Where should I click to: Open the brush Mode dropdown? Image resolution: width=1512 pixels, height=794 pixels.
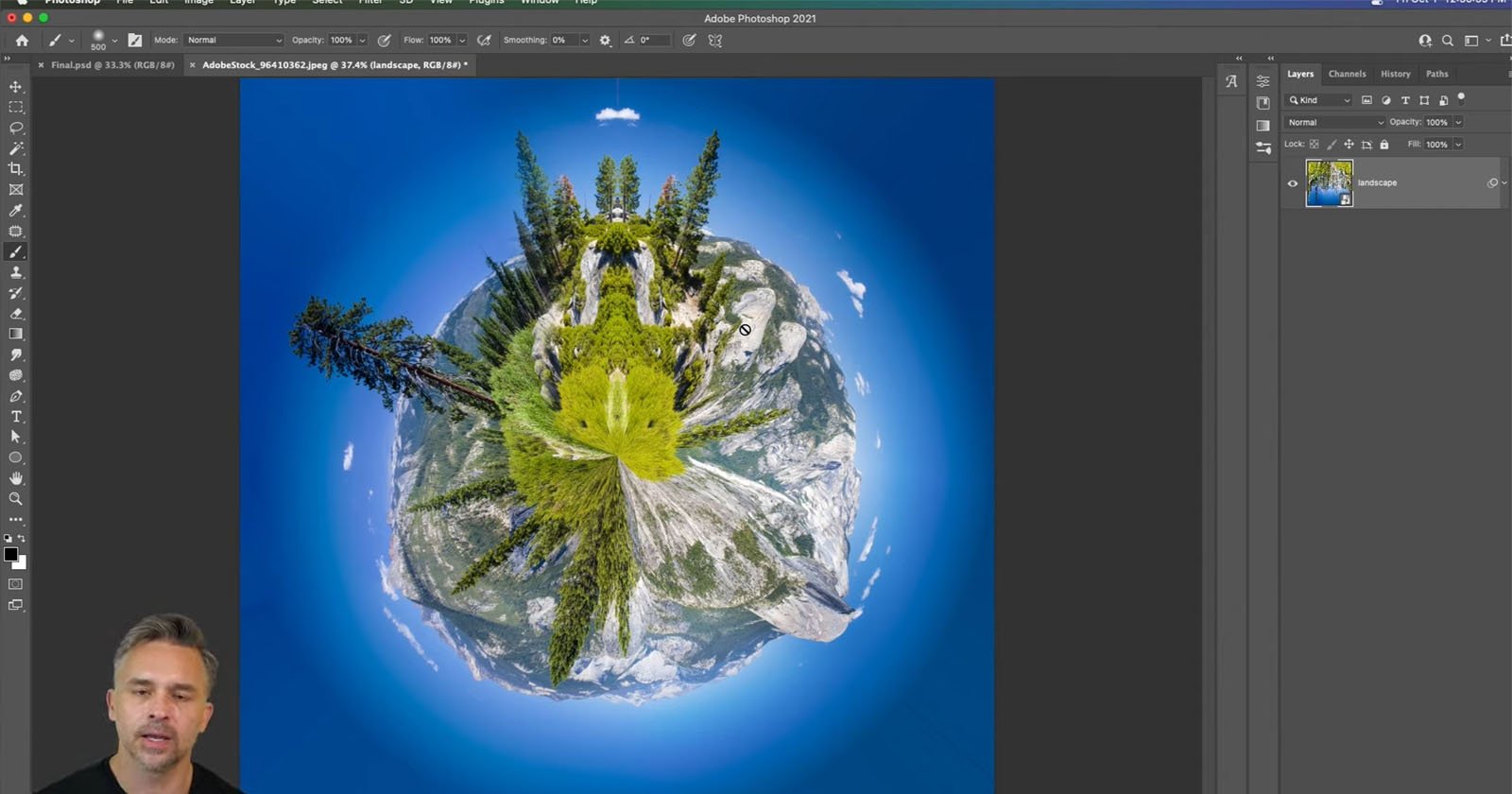click(x=233, y=41)
